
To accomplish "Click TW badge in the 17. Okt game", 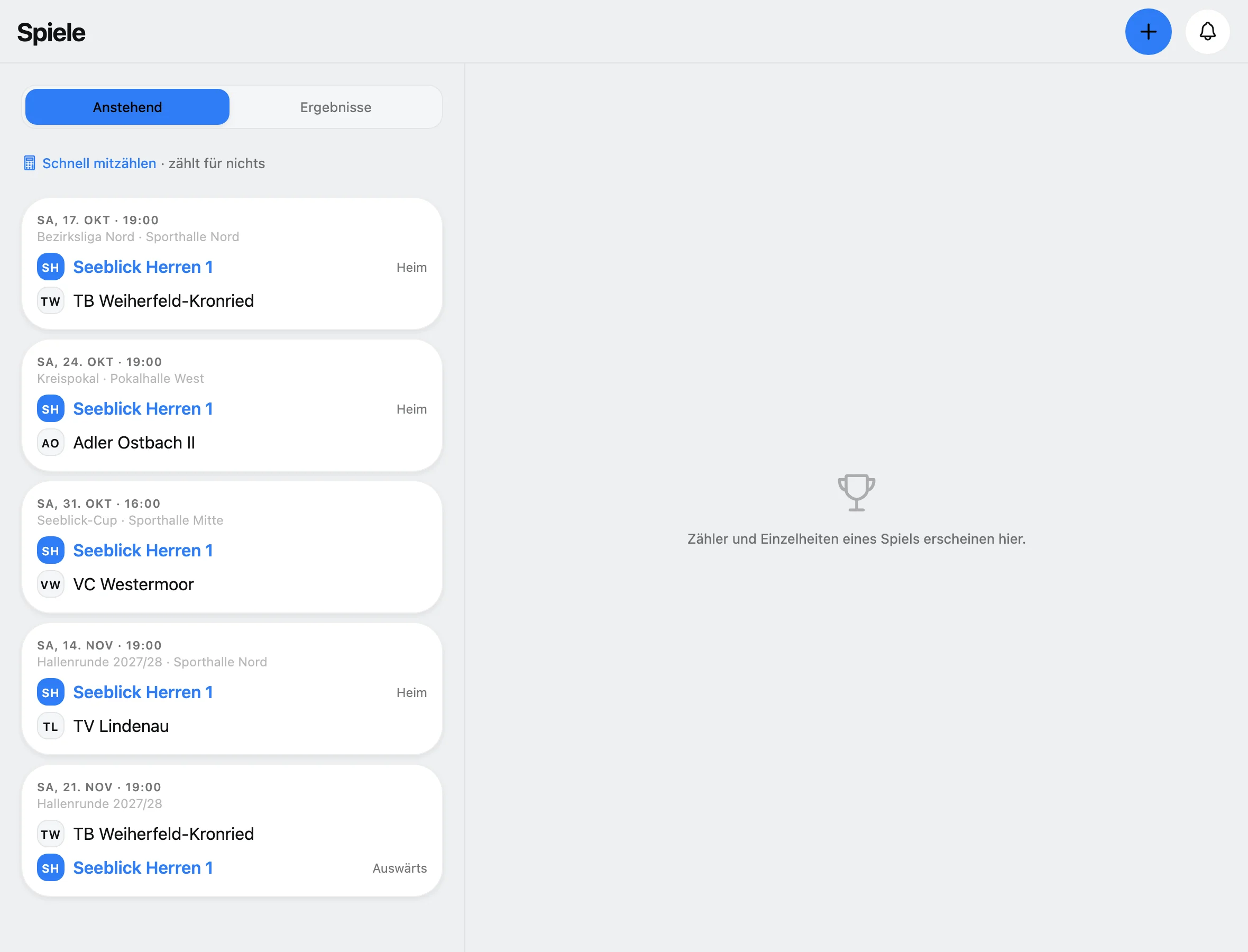I will [x=50, y=301].
